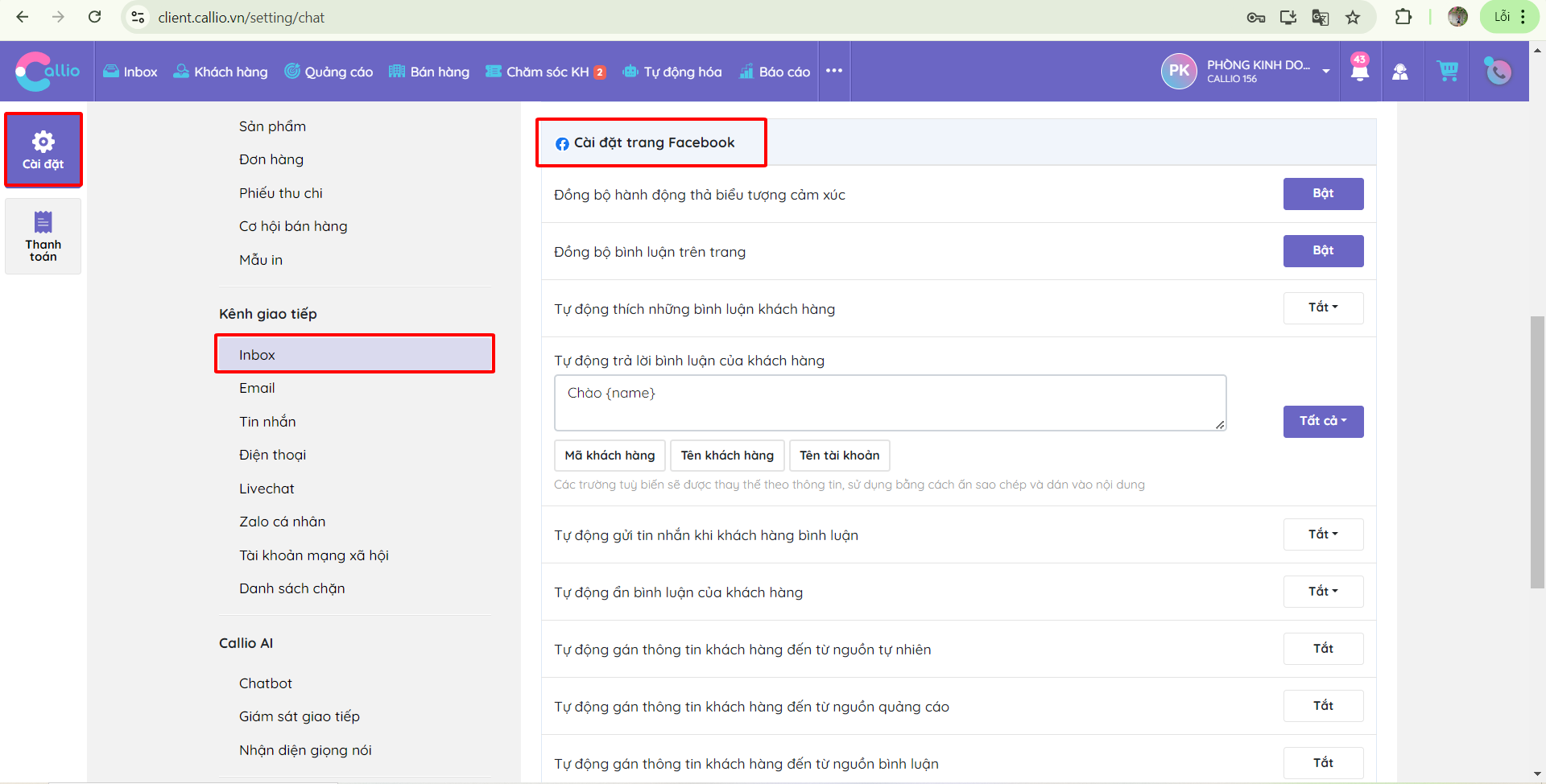Screen dimensions: 1546x784
Task: View site information icon in address bar
Action: click(x=138, y=17)
